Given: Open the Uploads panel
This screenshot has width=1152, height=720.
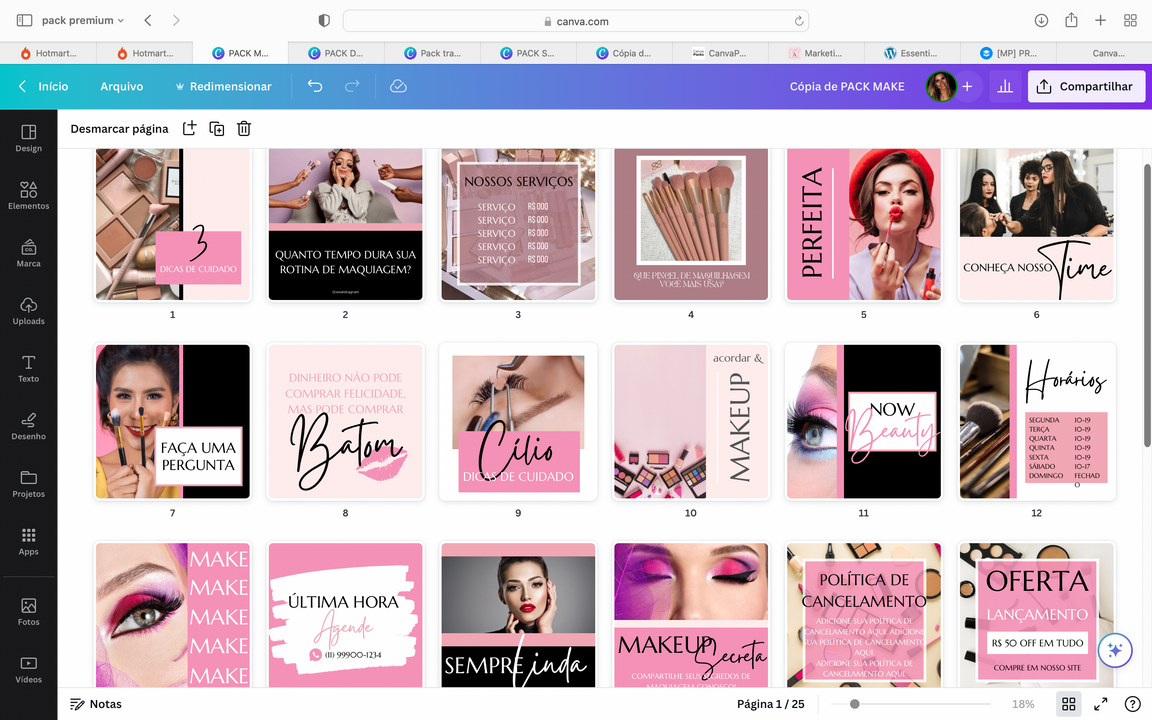Looking at the screenshot, I should click(28, 310).
